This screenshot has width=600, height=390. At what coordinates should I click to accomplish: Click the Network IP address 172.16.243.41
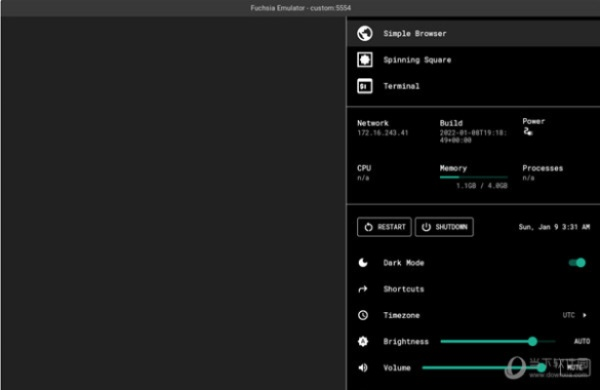(383, 133)
